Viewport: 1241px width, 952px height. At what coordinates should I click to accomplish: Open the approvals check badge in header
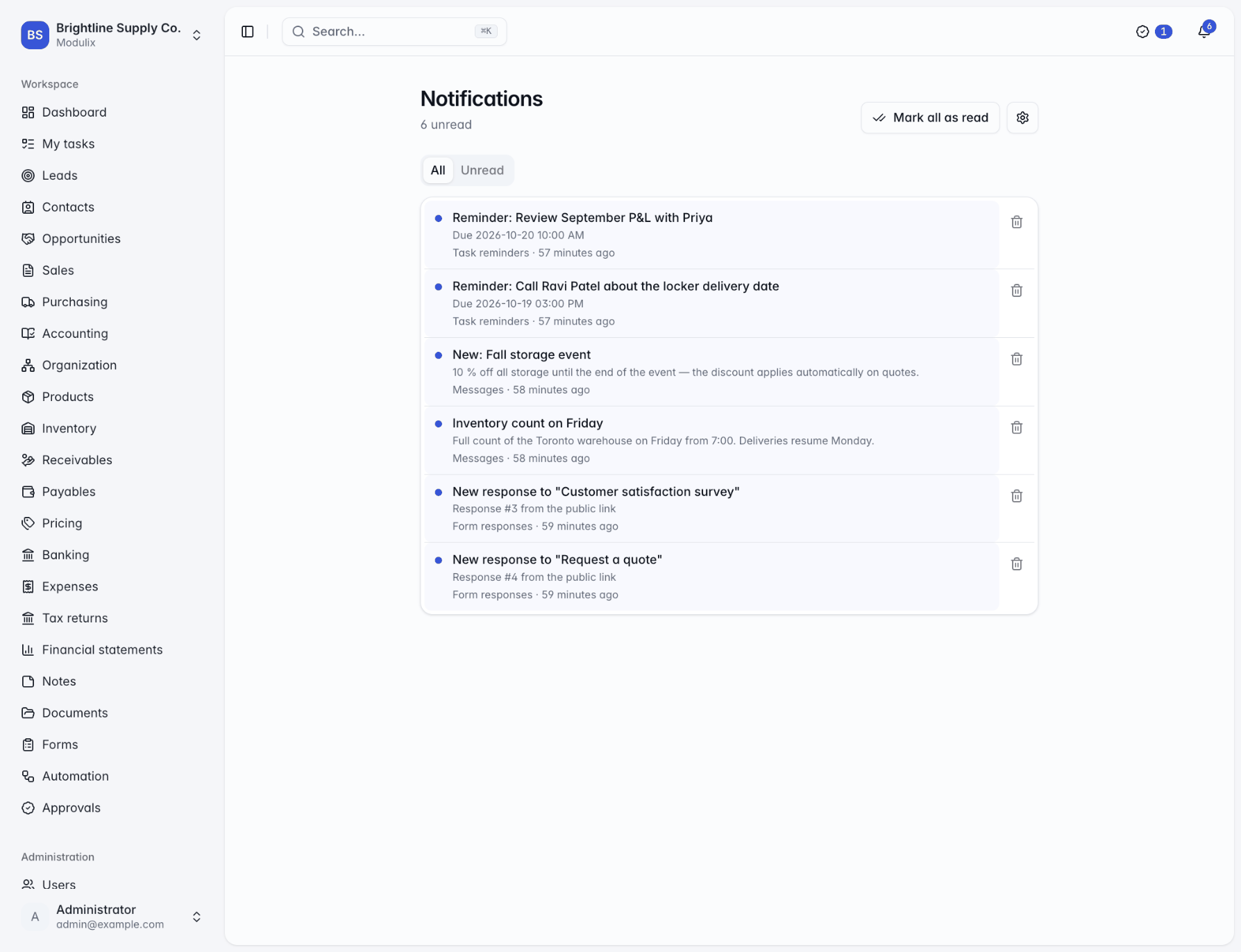point(1154,32)
